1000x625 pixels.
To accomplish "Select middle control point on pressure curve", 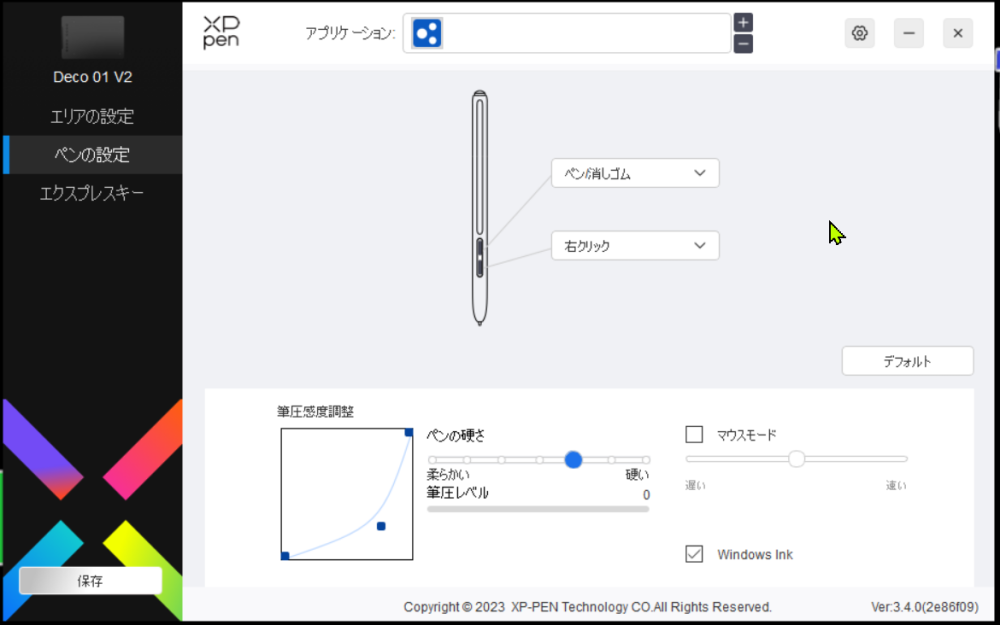I will tap(381, 526).
